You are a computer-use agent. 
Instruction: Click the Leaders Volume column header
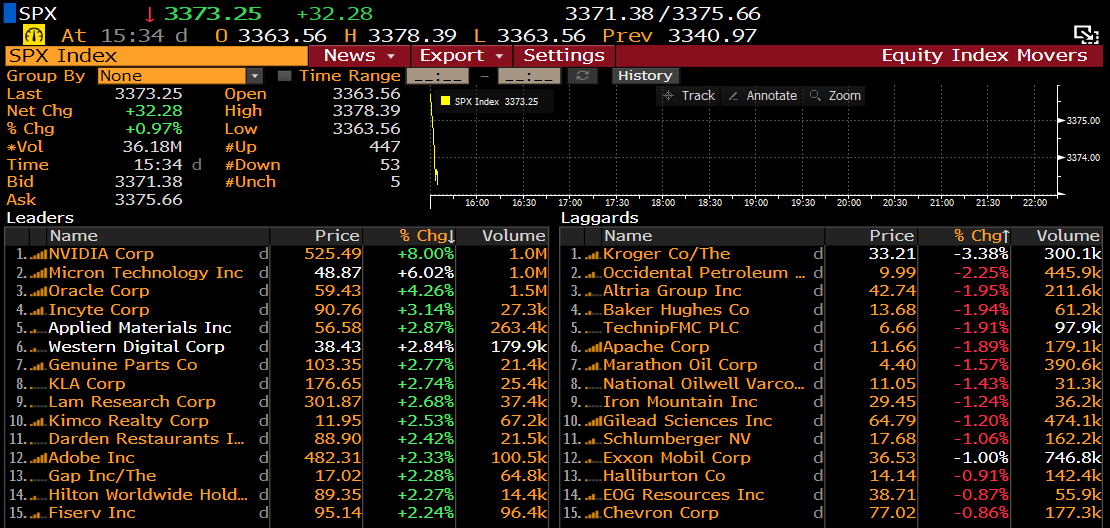(x=504, y=236)
